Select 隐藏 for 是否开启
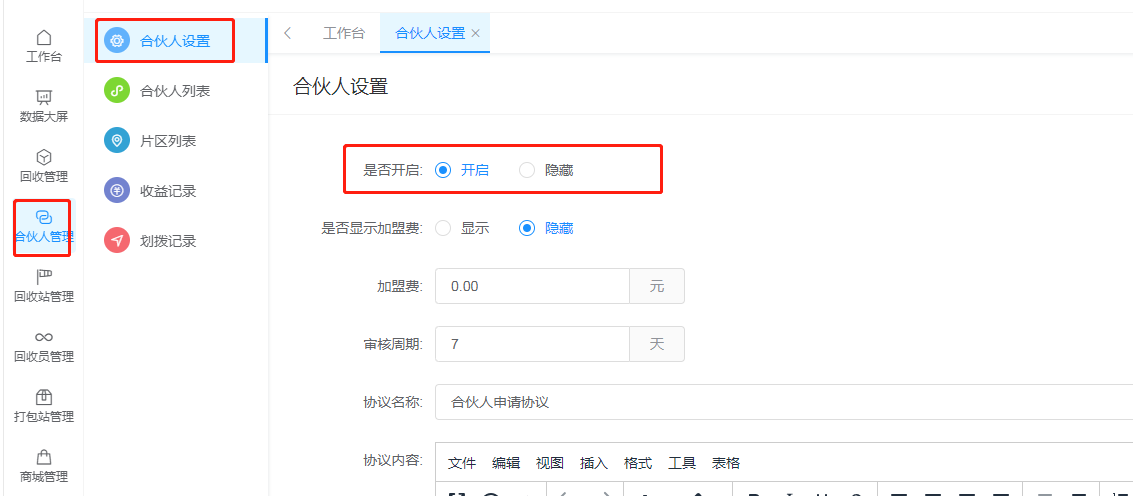The height and width of the screenshot is (496, 1133). tap(527, 170)
